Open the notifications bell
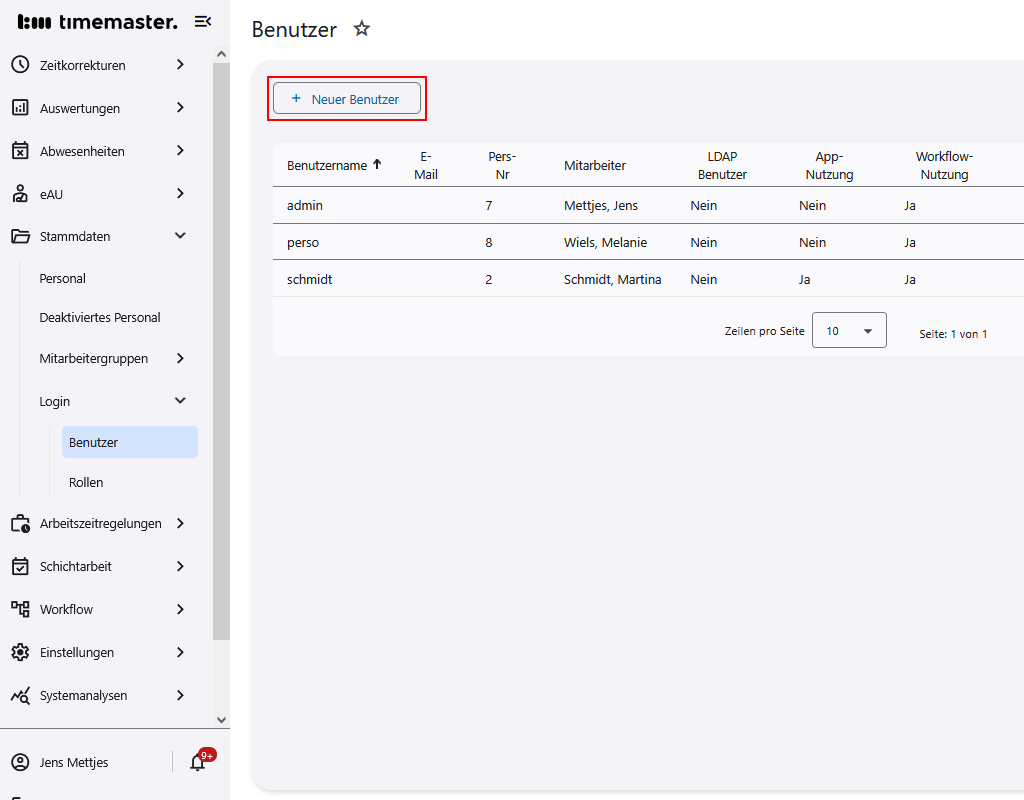 198,762
